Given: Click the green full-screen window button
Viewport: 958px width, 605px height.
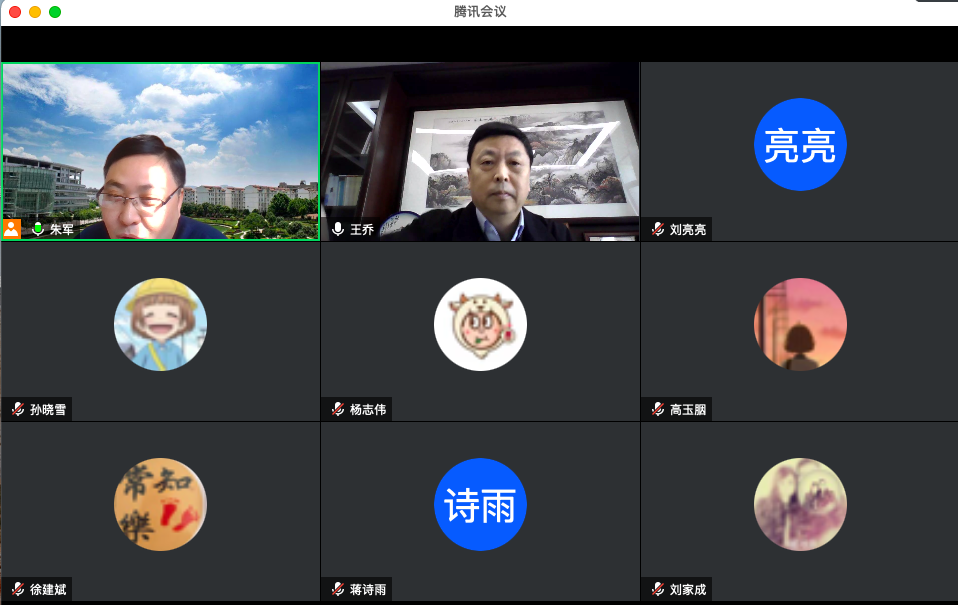Looking at the screenshot, I should [55, 12].
